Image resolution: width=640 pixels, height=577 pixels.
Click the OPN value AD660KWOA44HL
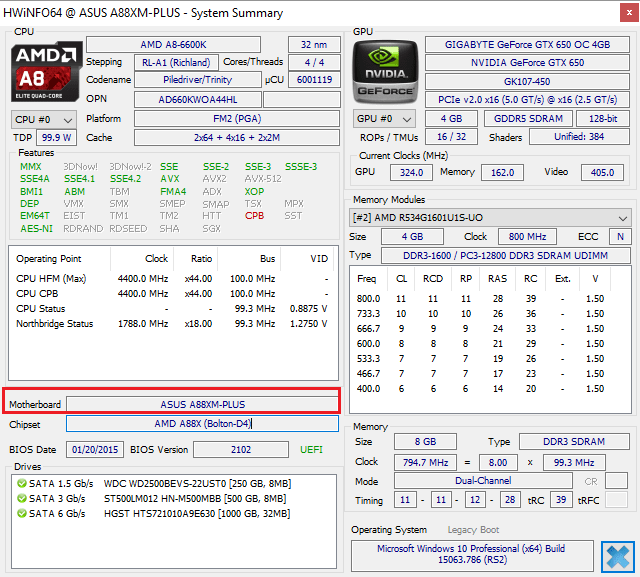tap(198, 100)
